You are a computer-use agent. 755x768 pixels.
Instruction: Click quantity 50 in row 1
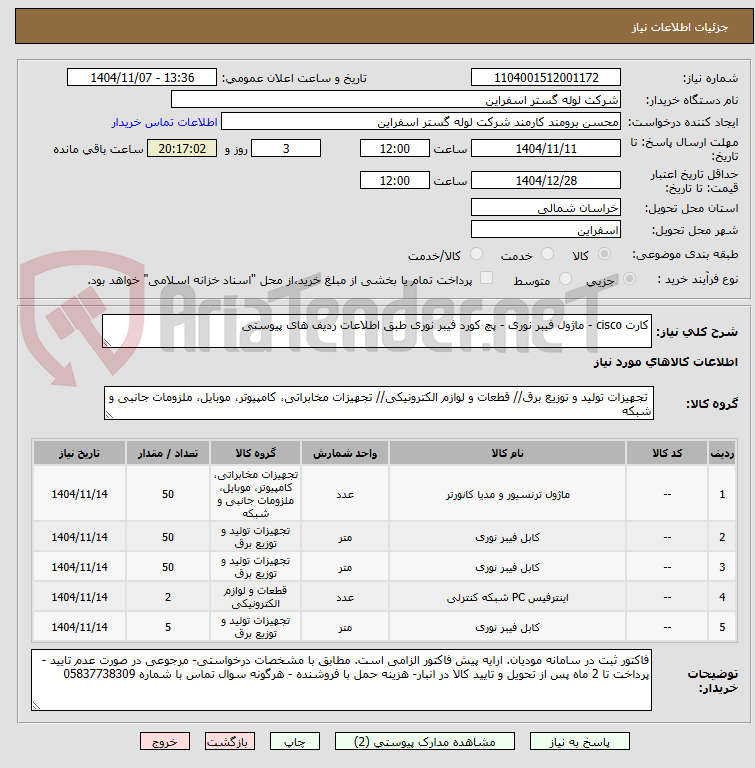coord(168,494)
